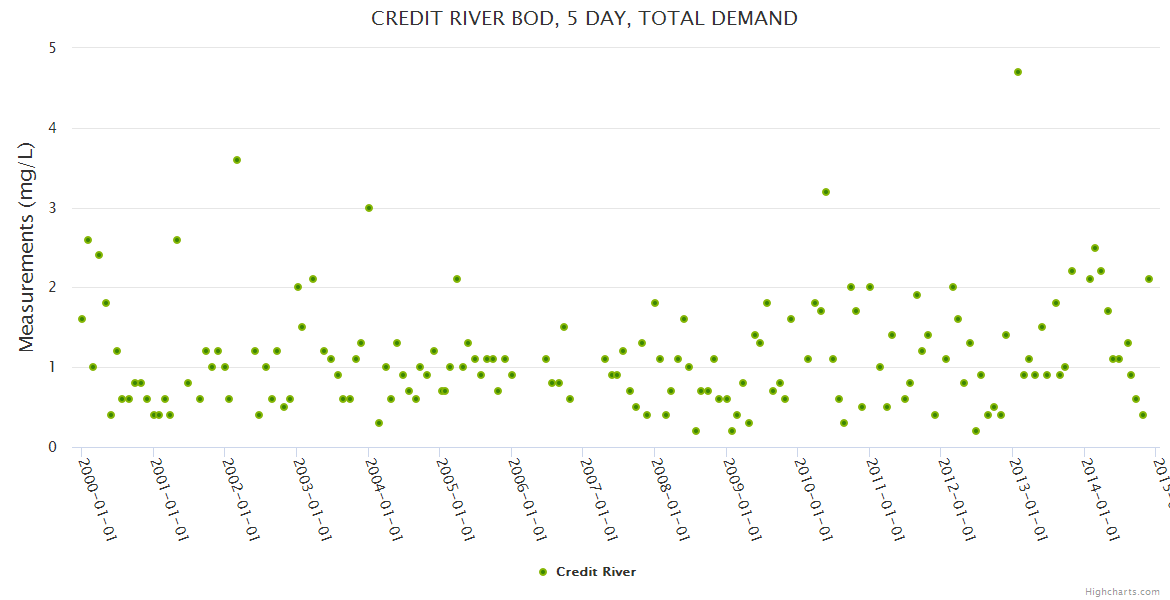Viewport: 1170px width, 600px height.
Task: Click the y-axis label 3
Action: [52, 208]
